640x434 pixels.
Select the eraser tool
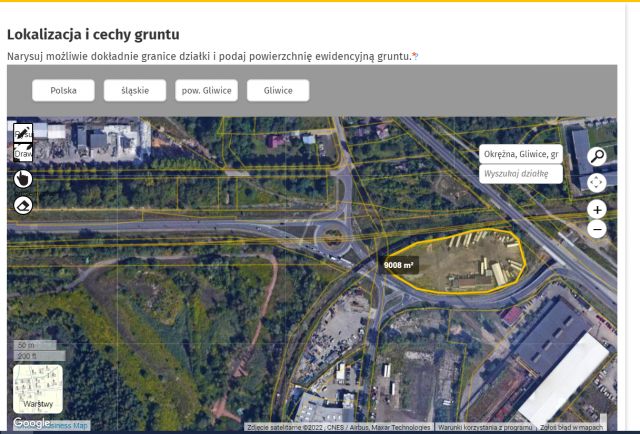(23, 205)
